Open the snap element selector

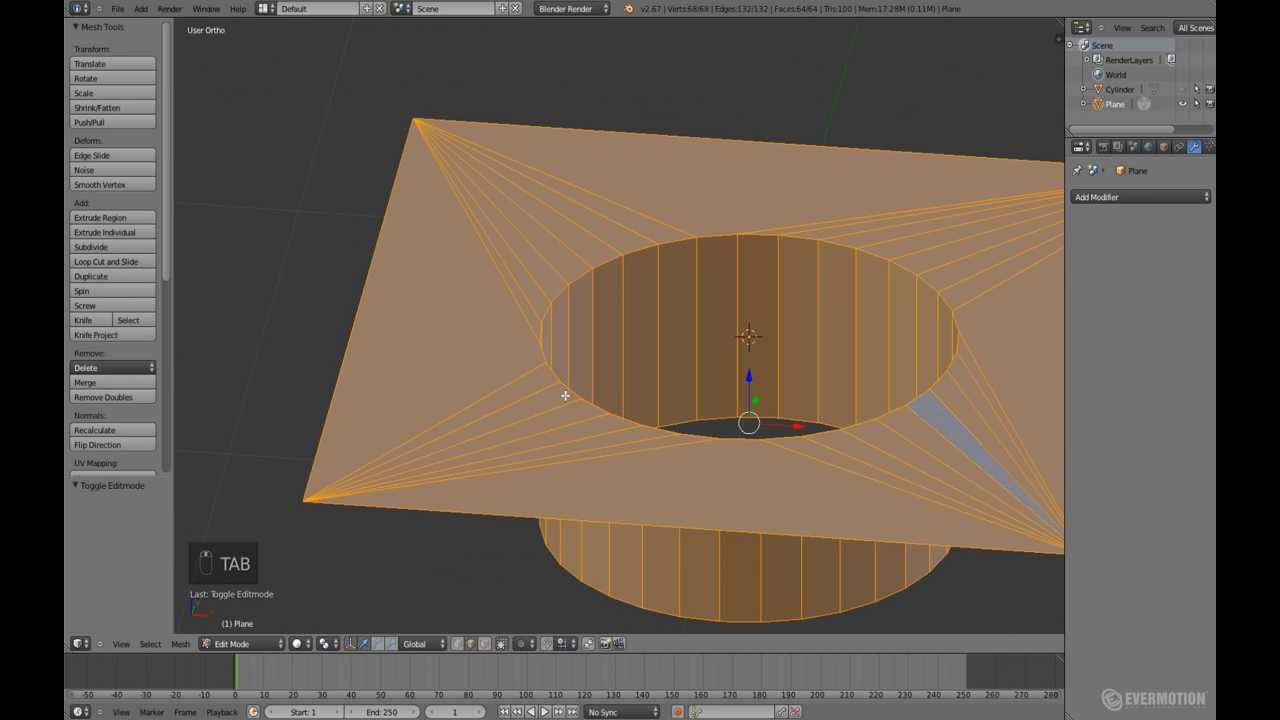click(x=565, y=644)
